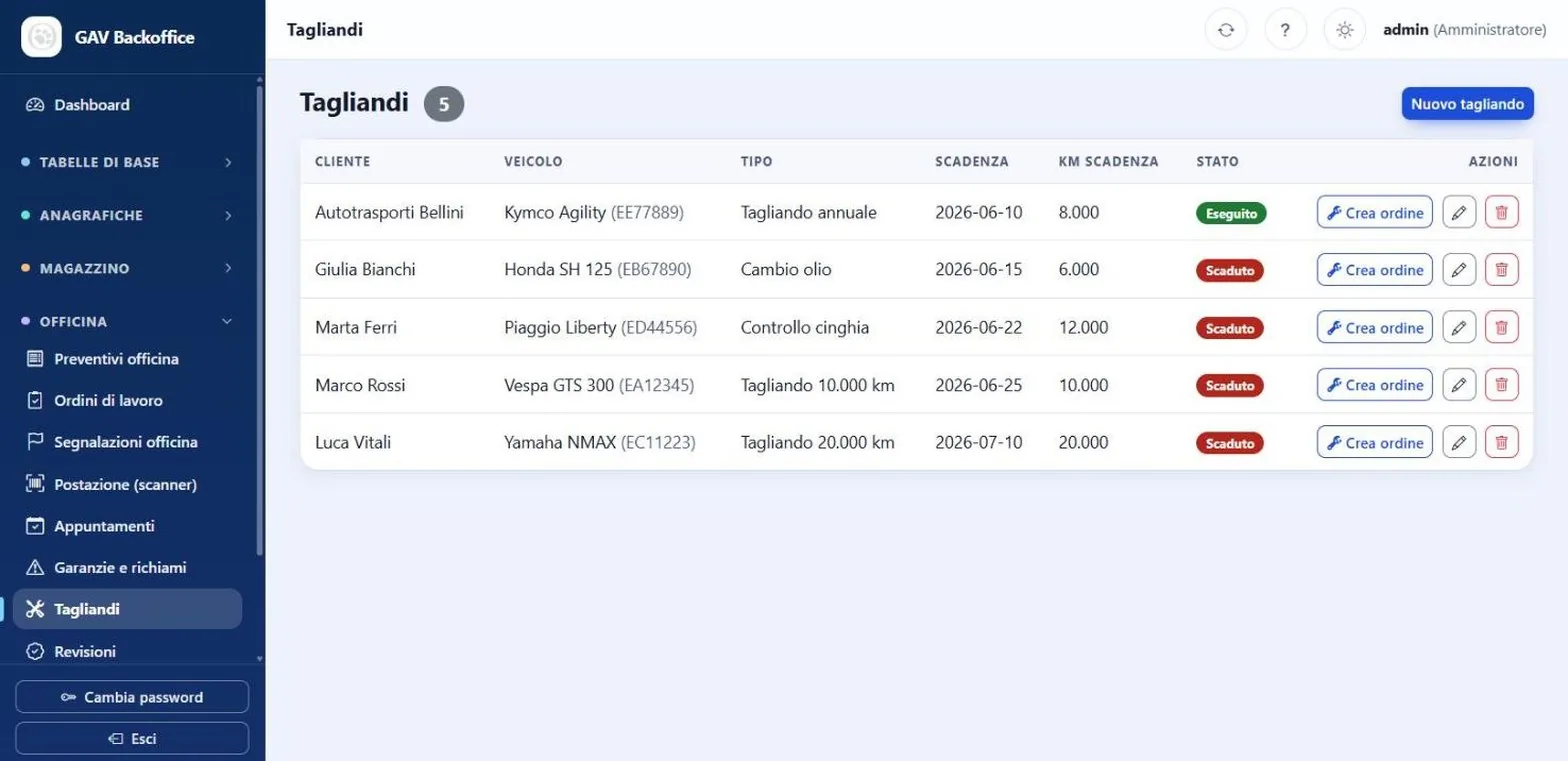Select Tagliandi in the sidebar
1568x761 pixels.
coord(127,609)
